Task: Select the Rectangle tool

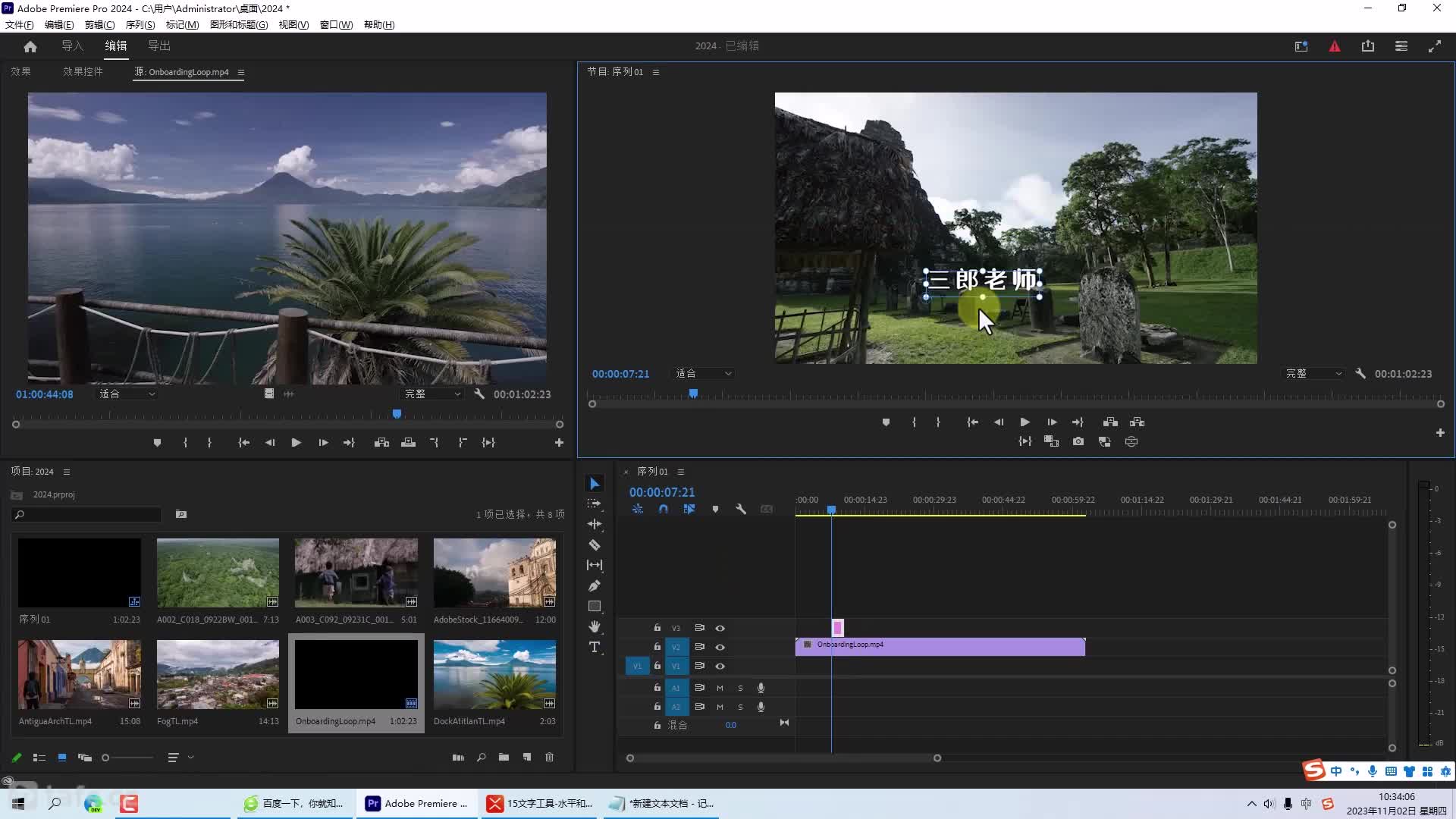Action: [595, 606]
